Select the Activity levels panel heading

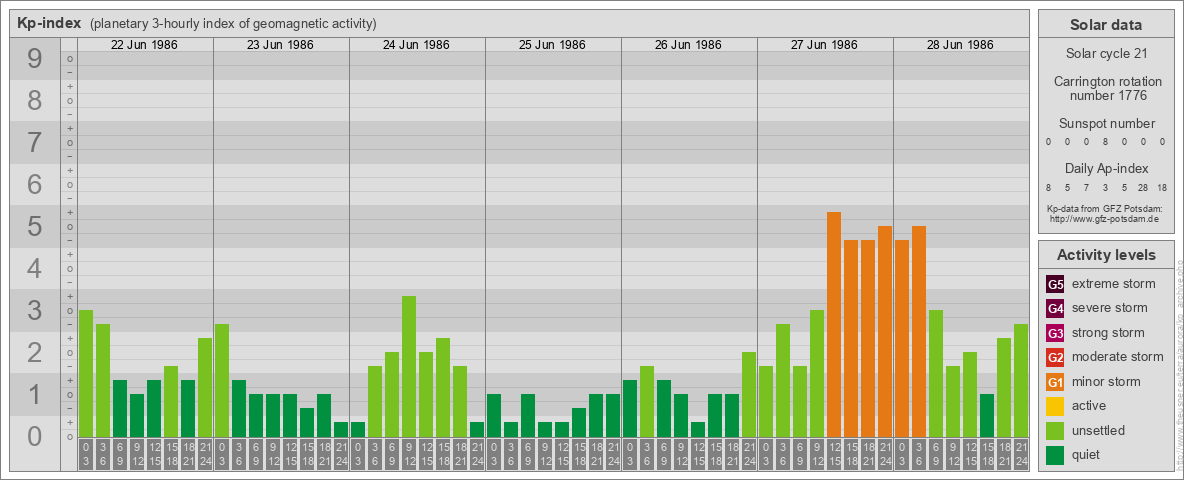pos(1106,255)
